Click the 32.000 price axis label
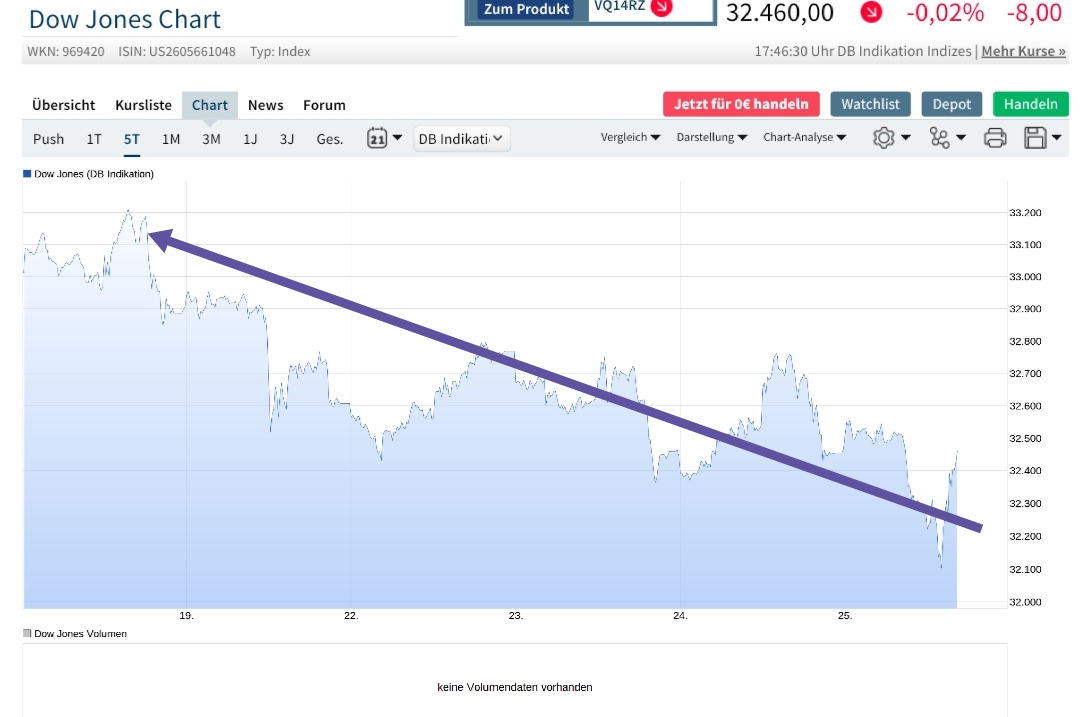The image size is (1080, 717). tap(1025, 602)
